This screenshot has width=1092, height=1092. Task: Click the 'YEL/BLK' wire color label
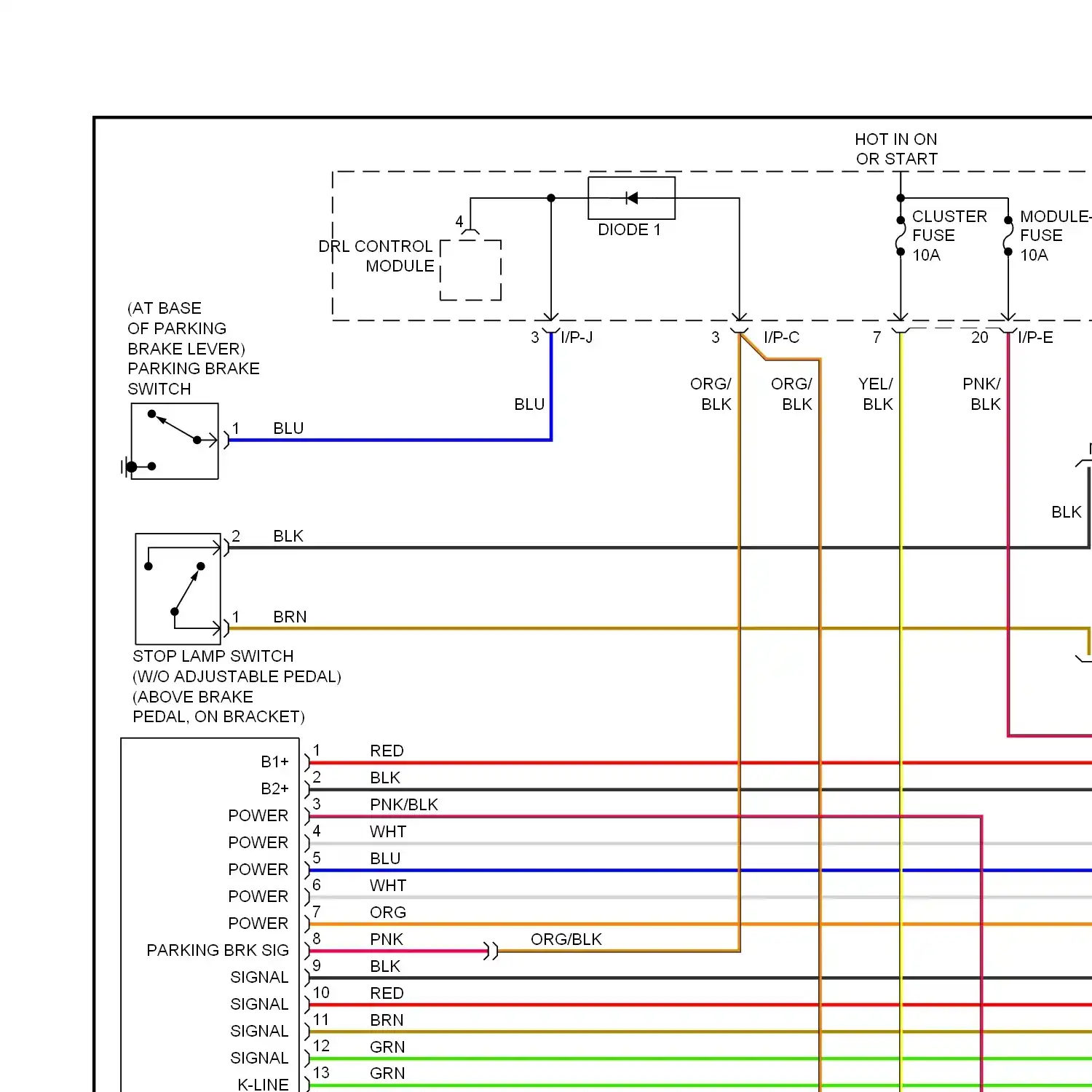tap(876, 394)
